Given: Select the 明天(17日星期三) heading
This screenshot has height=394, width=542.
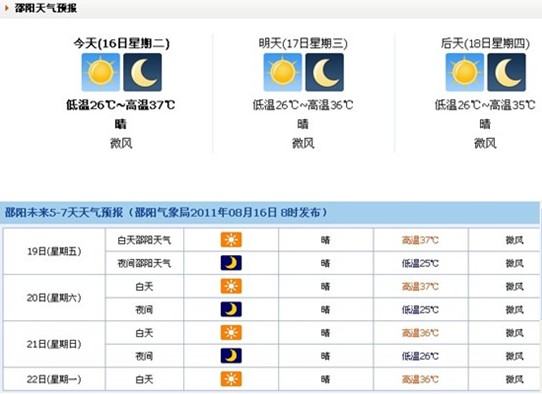Looking at the screenshot, I should pos(303,44).
